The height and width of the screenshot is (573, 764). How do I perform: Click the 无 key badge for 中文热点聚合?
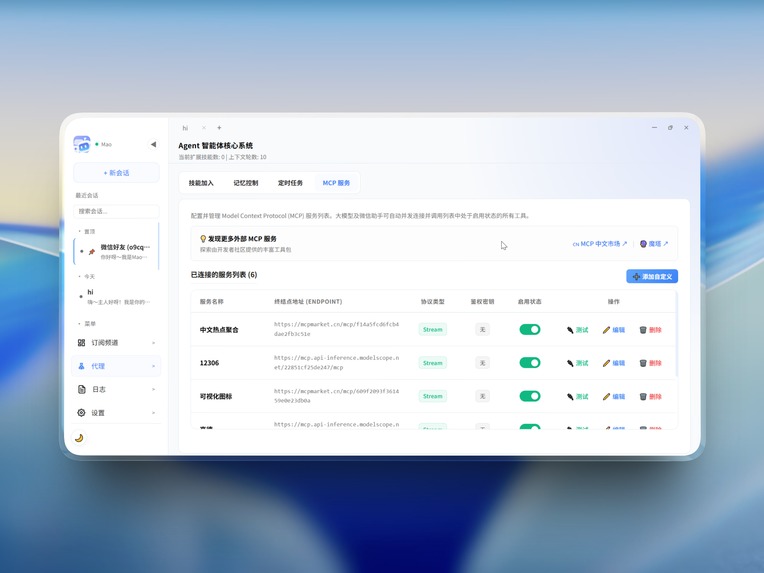[482, 329]
